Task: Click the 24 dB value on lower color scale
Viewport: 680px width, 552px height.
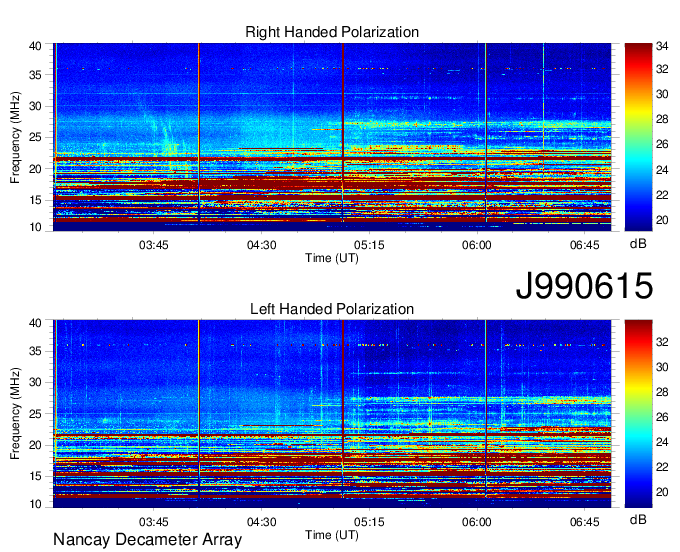Action: click(x=662, y=442)
